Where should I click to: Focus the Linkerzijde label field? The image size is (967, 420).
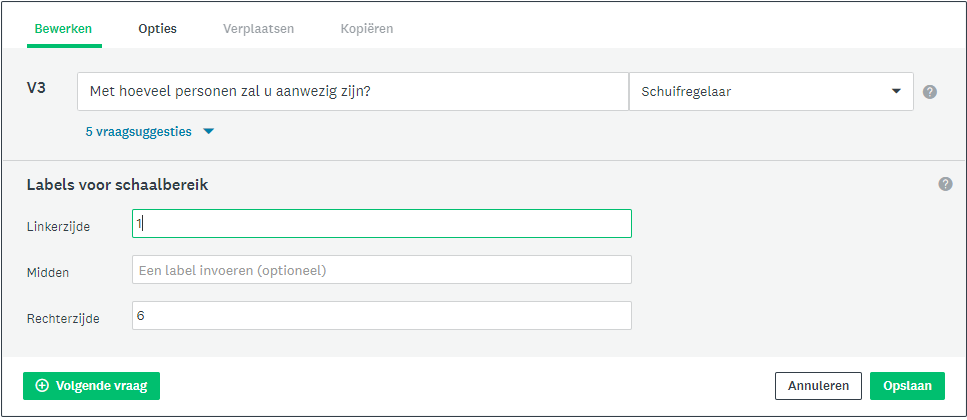(382, 223)
